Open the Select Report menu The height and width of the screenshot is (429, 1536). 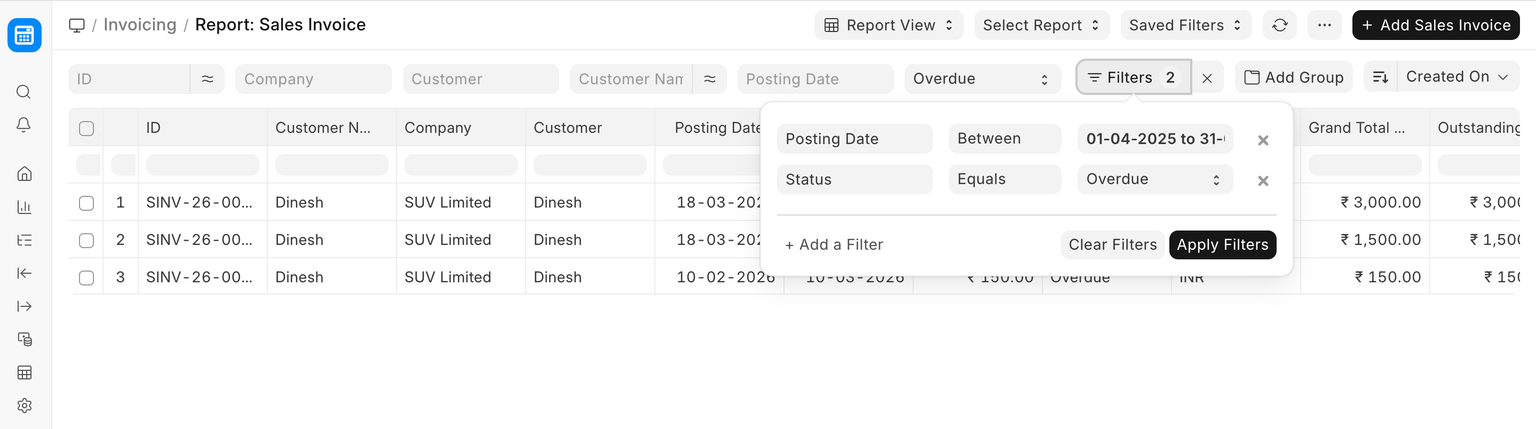(x=1041, y=25)
